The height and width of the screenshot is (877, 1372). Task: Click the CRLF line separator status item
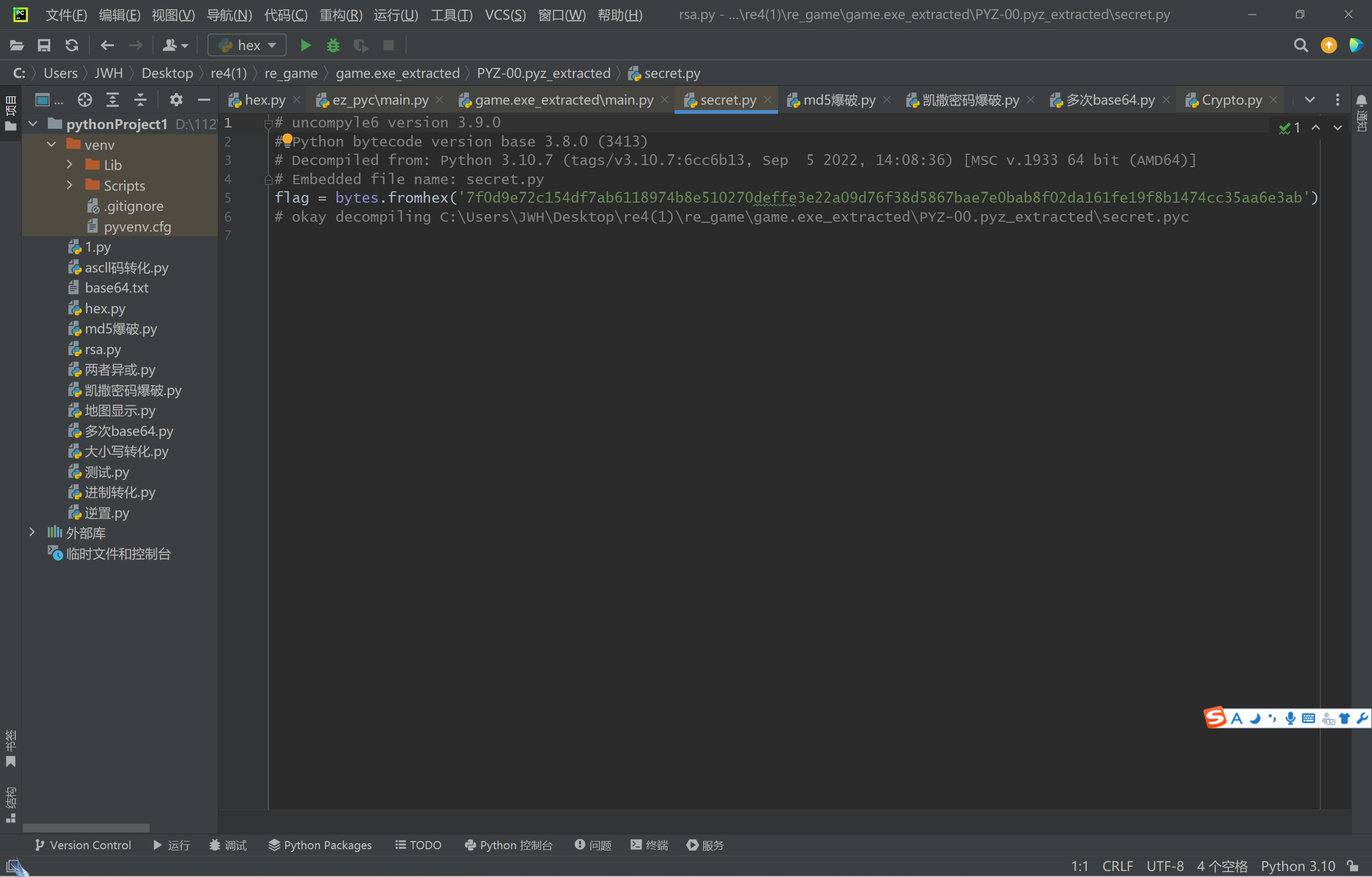click(1117, 866)
